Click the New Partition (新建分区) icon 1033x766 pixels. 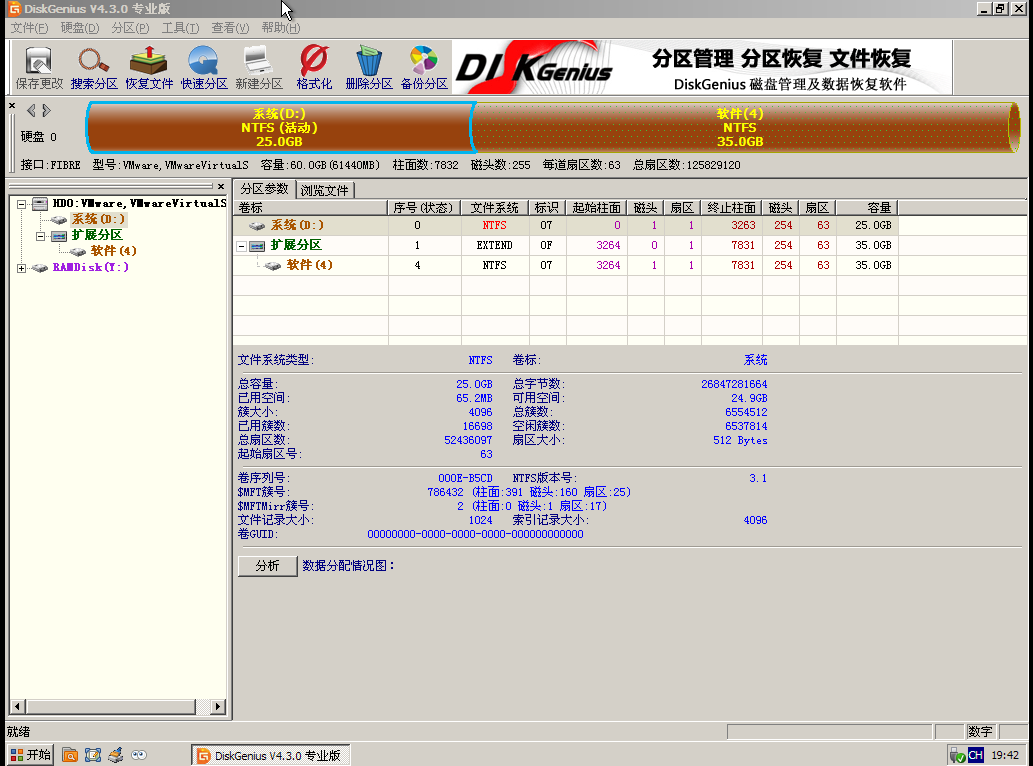point(259,67)
